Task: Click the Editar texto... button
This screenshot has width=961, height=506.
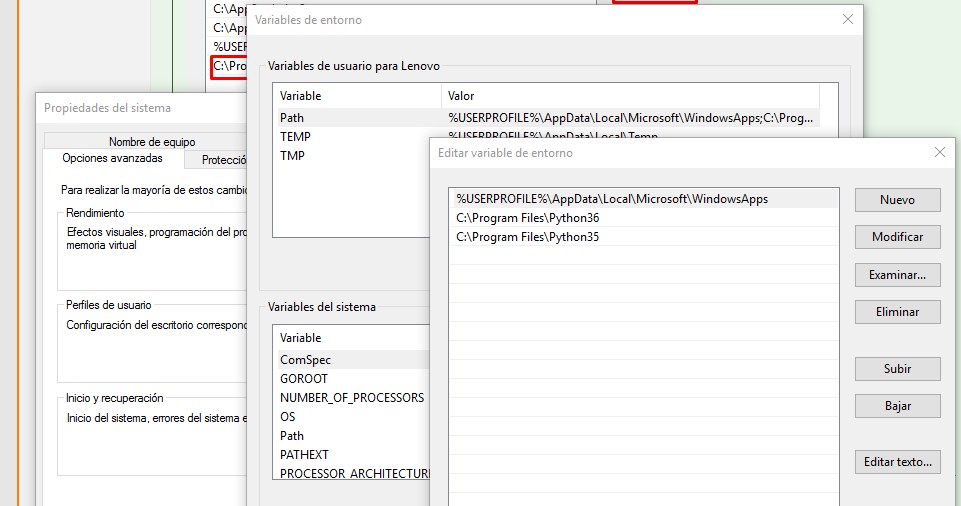Action: (897, 462)
